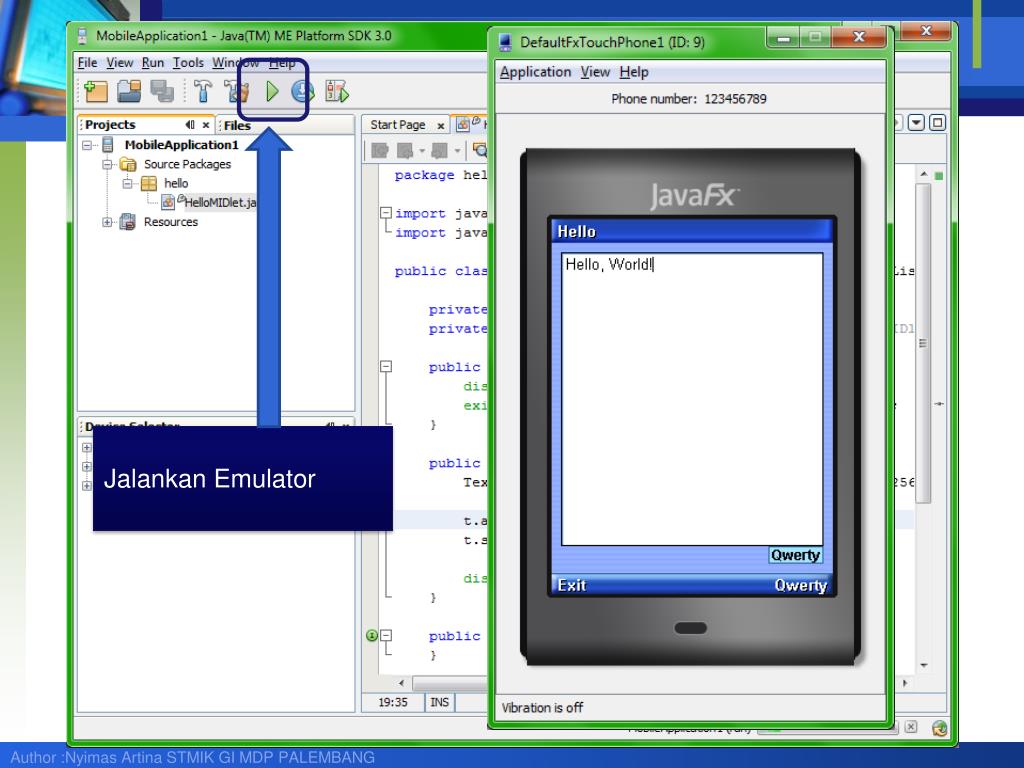This screenshot has height=768, width=1024.
Task: Click editor vertical scrollbar down arrow
Action: [923, 665]
